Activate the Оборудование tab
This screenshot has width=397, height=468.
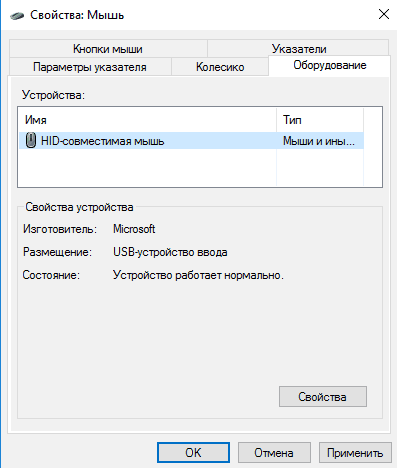tap(329, 65)
